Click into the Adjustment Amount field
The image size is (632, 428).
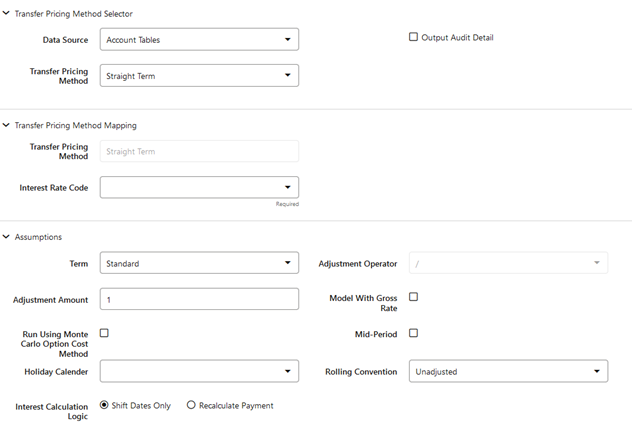(199, 299)
